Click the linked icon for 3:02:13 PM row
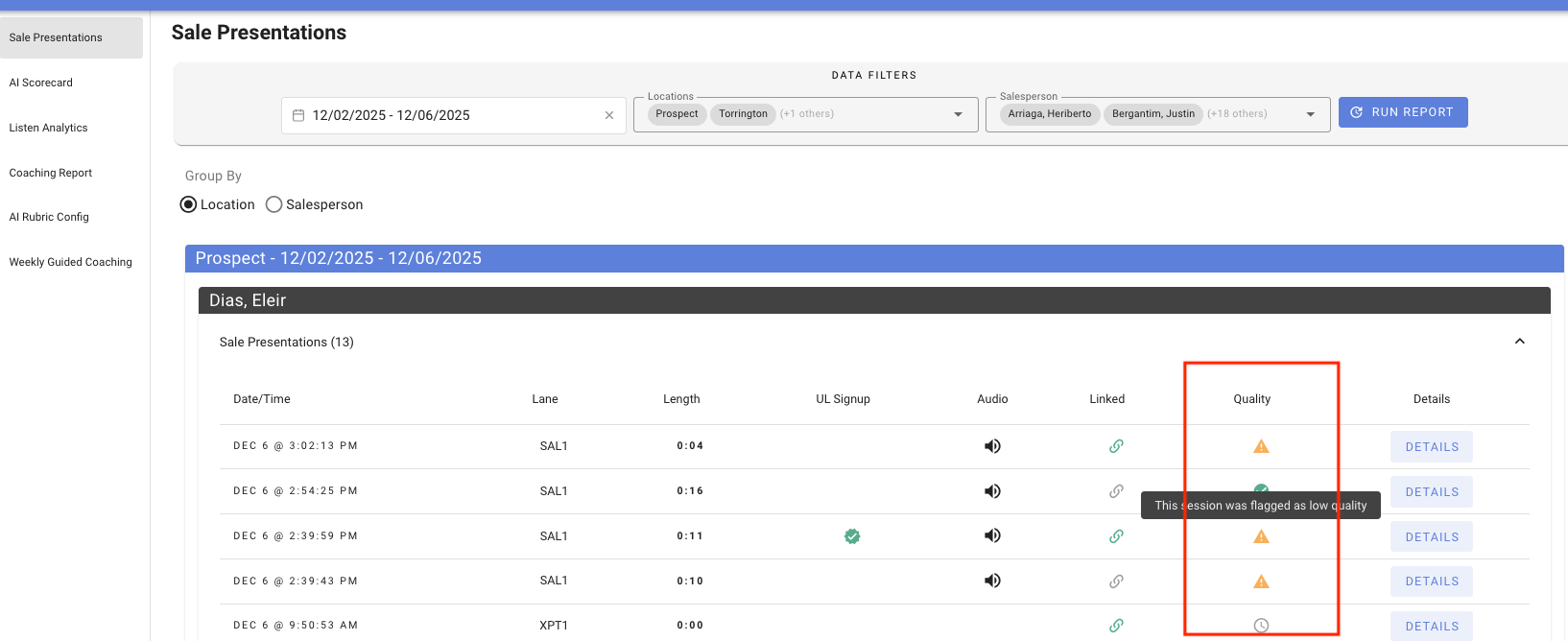1568x641 pixels. point(1116,446)
